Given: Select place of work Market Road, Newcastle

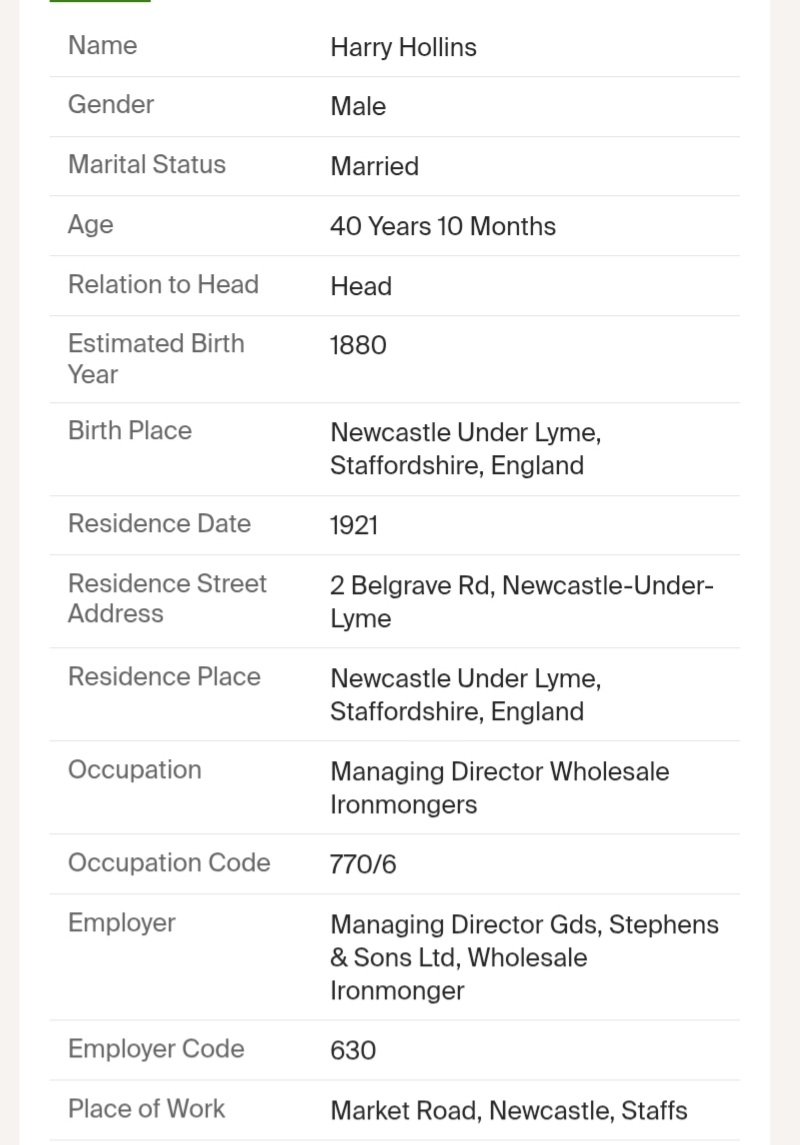Looking at the screenshot, I should pyautogui.click(x=508, y=1110).
